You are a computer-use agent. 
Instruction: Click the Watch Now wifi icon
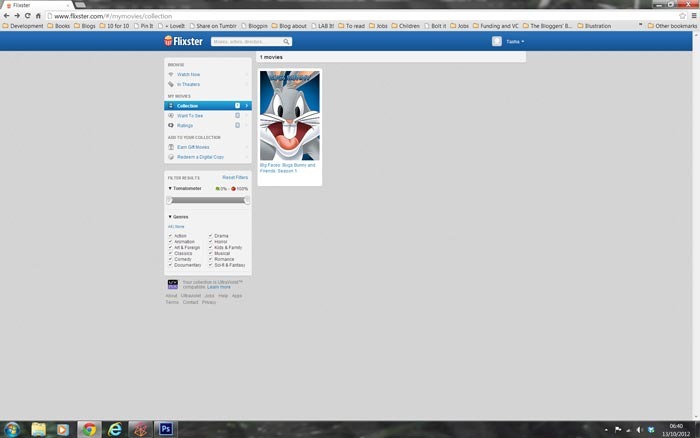pyautogui.click(x=171, y=74)
